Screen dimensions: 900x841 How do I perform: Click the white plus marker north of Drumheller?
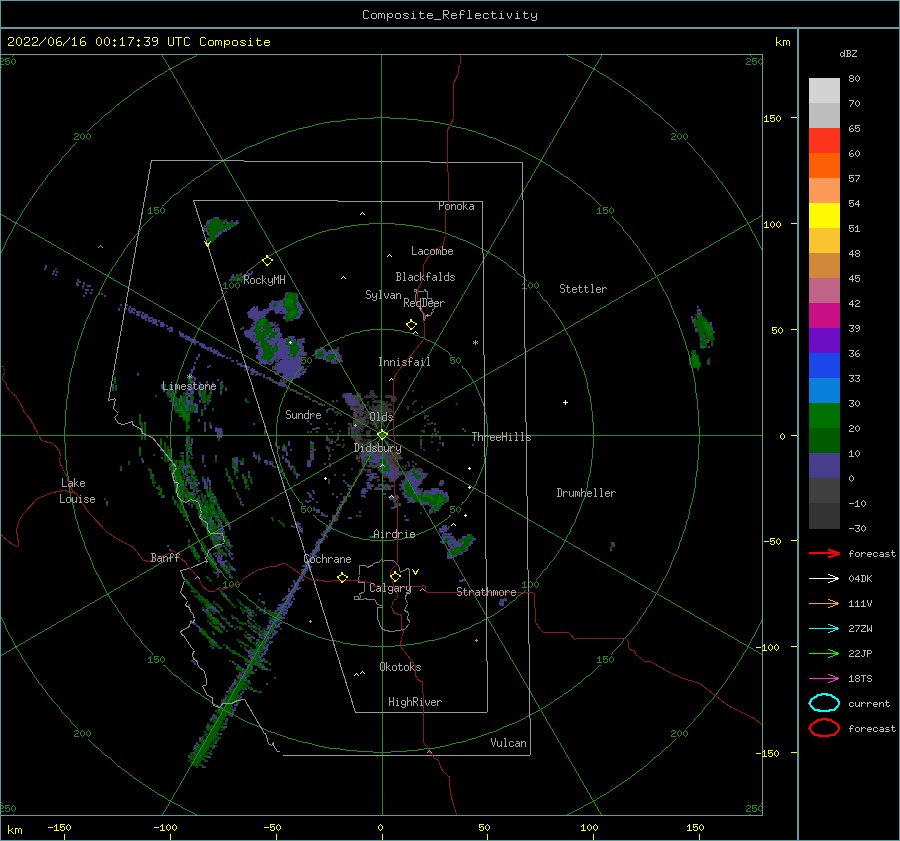click(565, 402)
